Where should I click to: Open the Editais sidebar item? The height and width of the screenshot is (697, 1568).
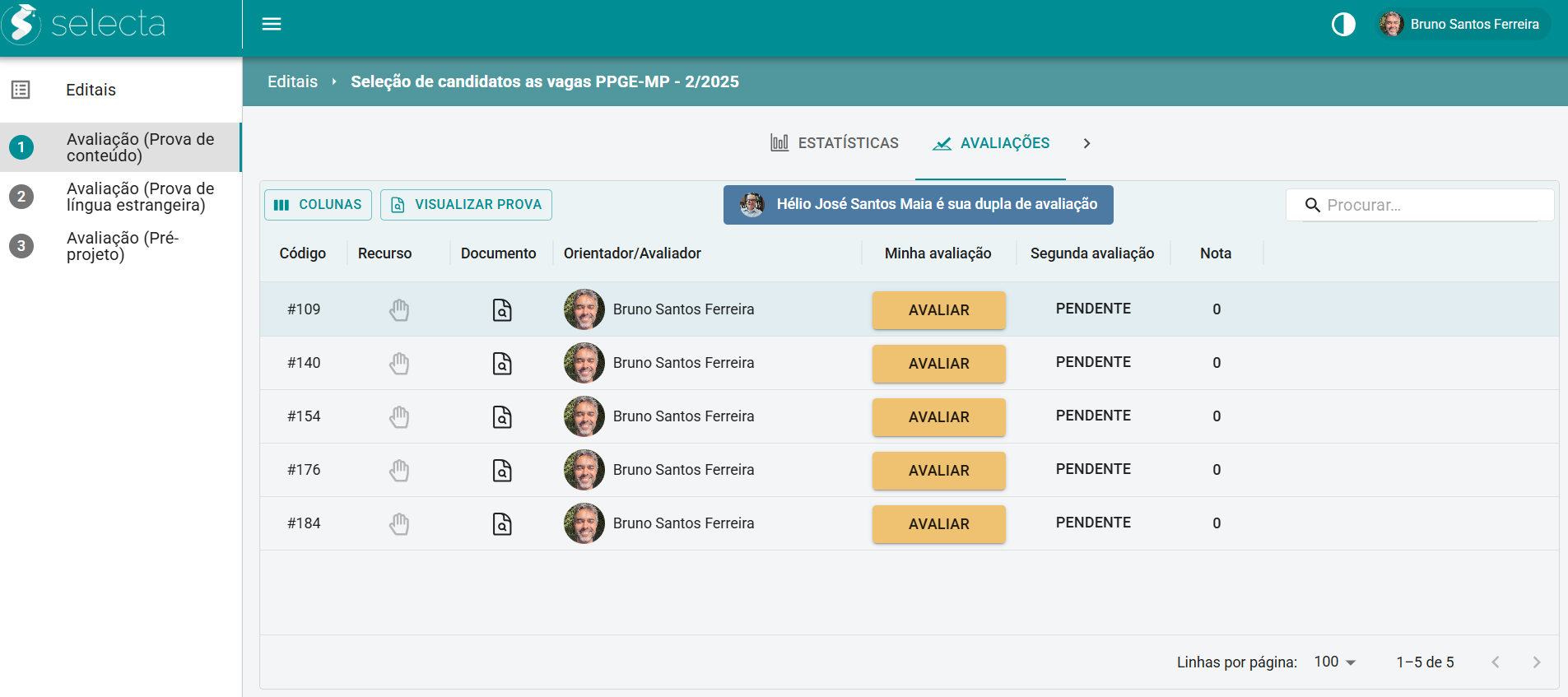(x=121, y=90)
